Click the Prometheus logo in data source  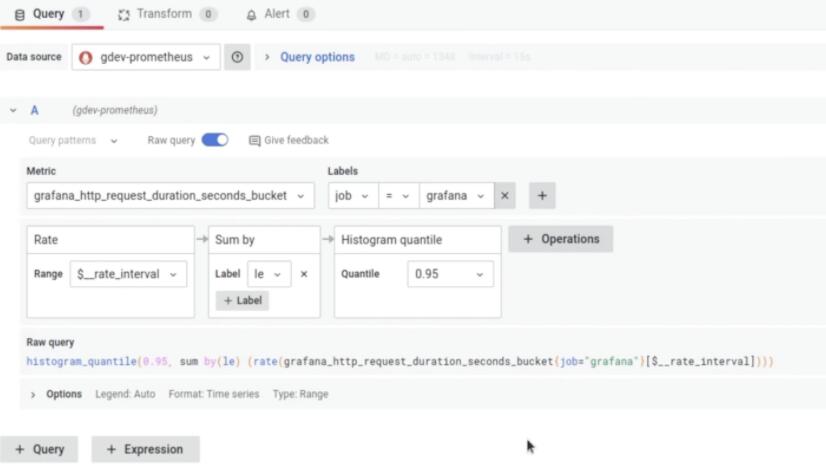click(x=85, y=57)
